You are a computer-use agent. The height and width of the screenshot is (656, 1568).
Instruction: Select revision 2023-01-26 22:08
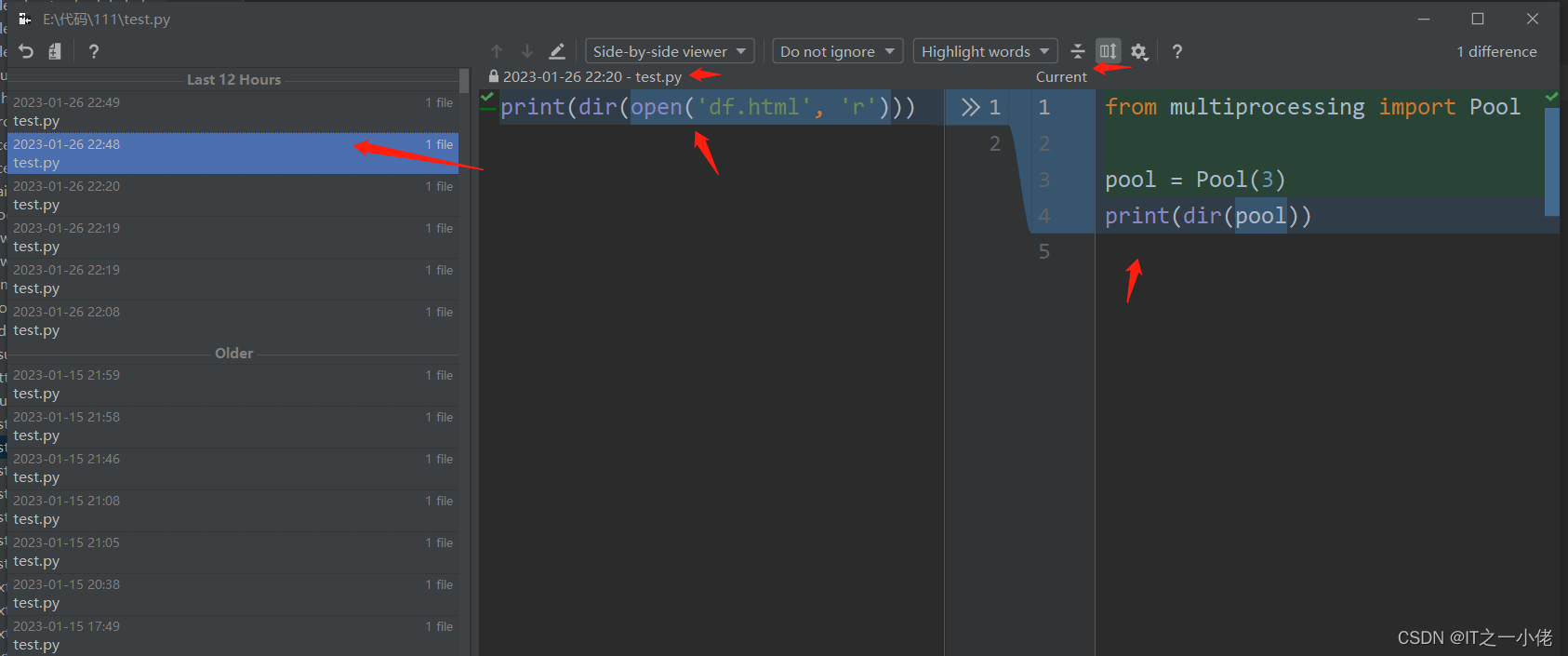tap(233, 321)
